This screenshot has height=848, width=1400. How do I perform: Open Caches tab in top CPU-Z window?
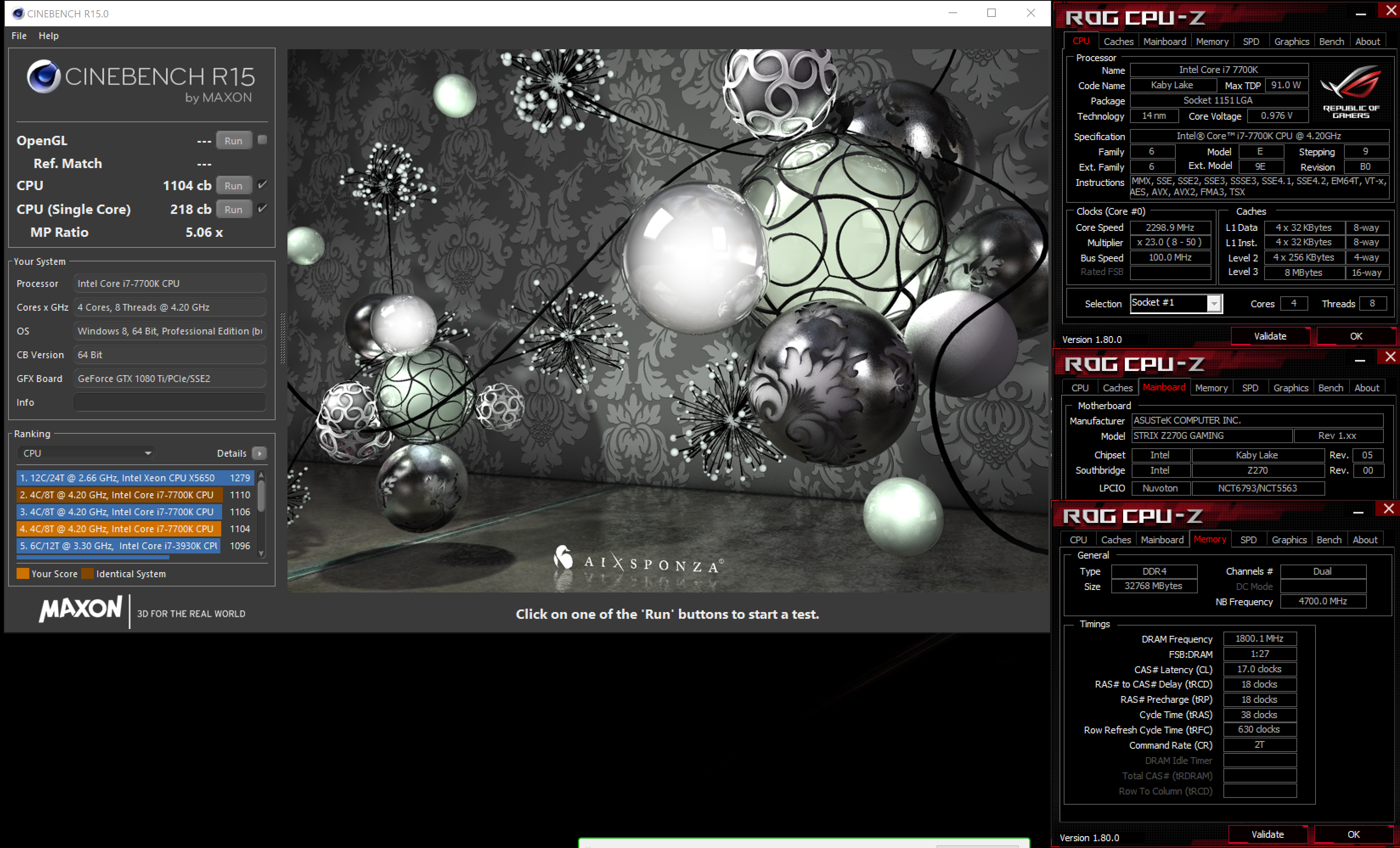pyautogui.click(x=1118, y=42)
